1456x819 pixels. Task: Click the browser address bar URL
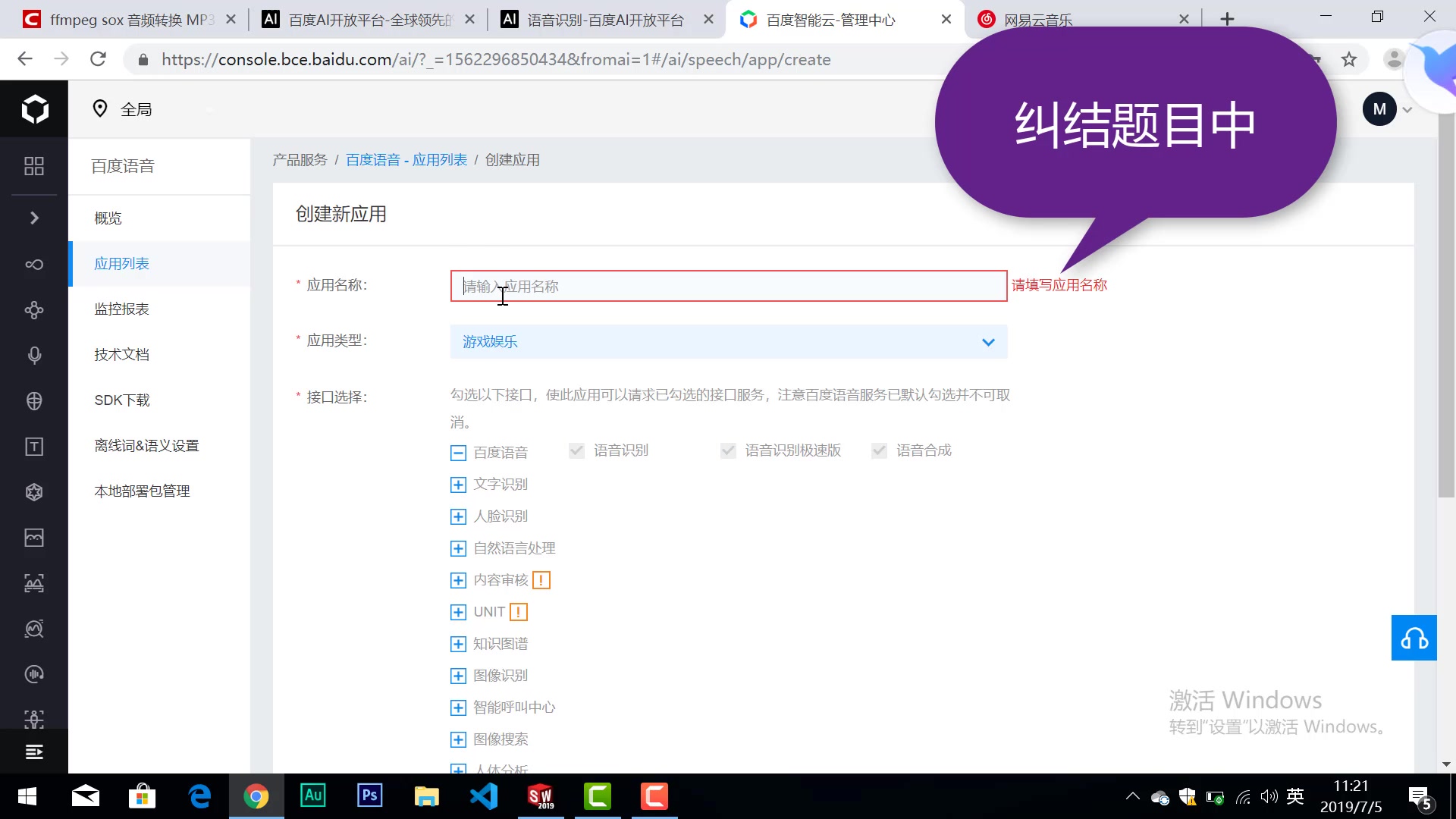click(496, 59)
